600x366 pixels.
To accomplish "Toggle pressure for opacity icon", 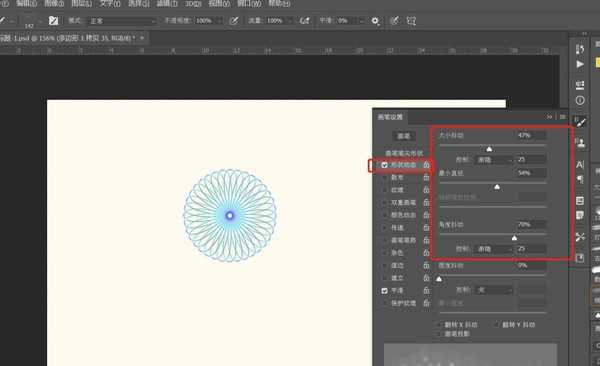I will [234, 21].
